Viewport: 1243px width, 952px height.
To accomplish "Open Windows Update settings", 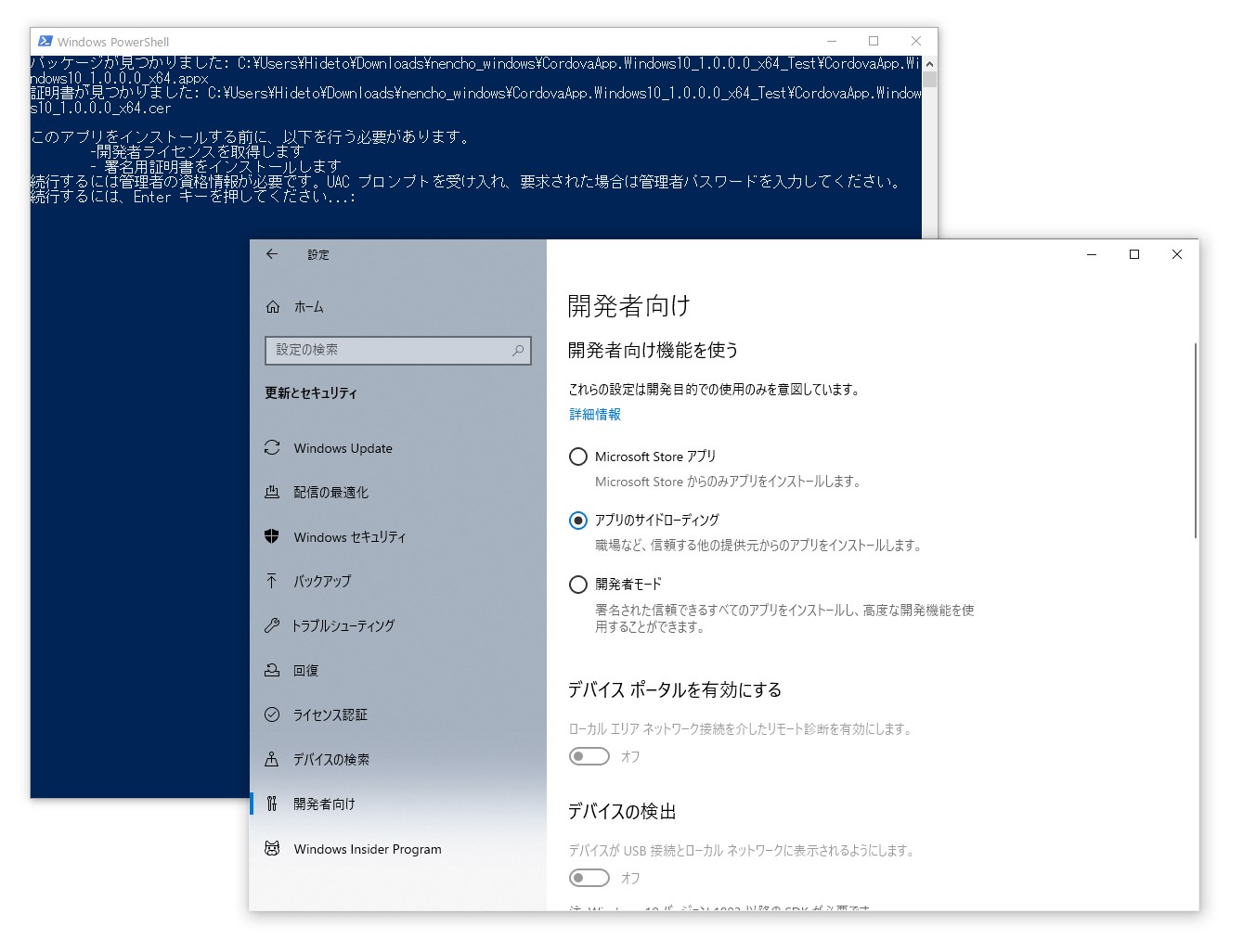I will (x=343, y=448).
